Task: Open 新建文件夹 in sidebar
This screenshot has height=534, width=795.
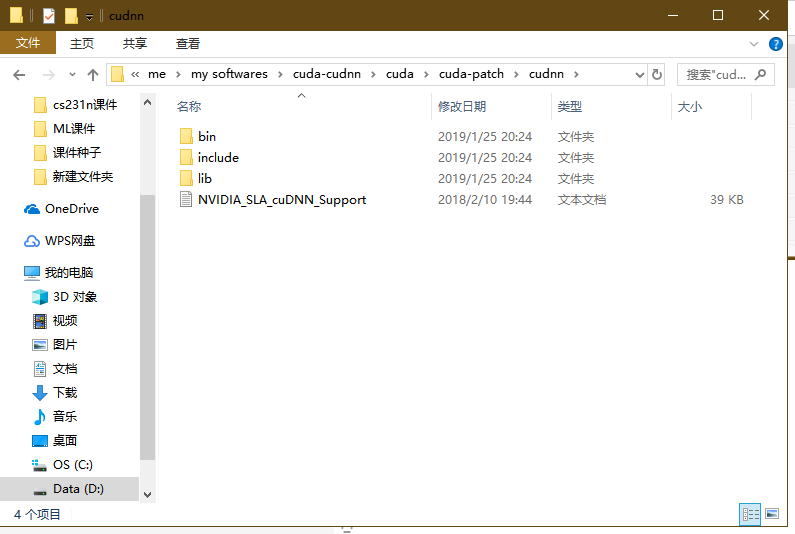Action: tap(74, 176)
